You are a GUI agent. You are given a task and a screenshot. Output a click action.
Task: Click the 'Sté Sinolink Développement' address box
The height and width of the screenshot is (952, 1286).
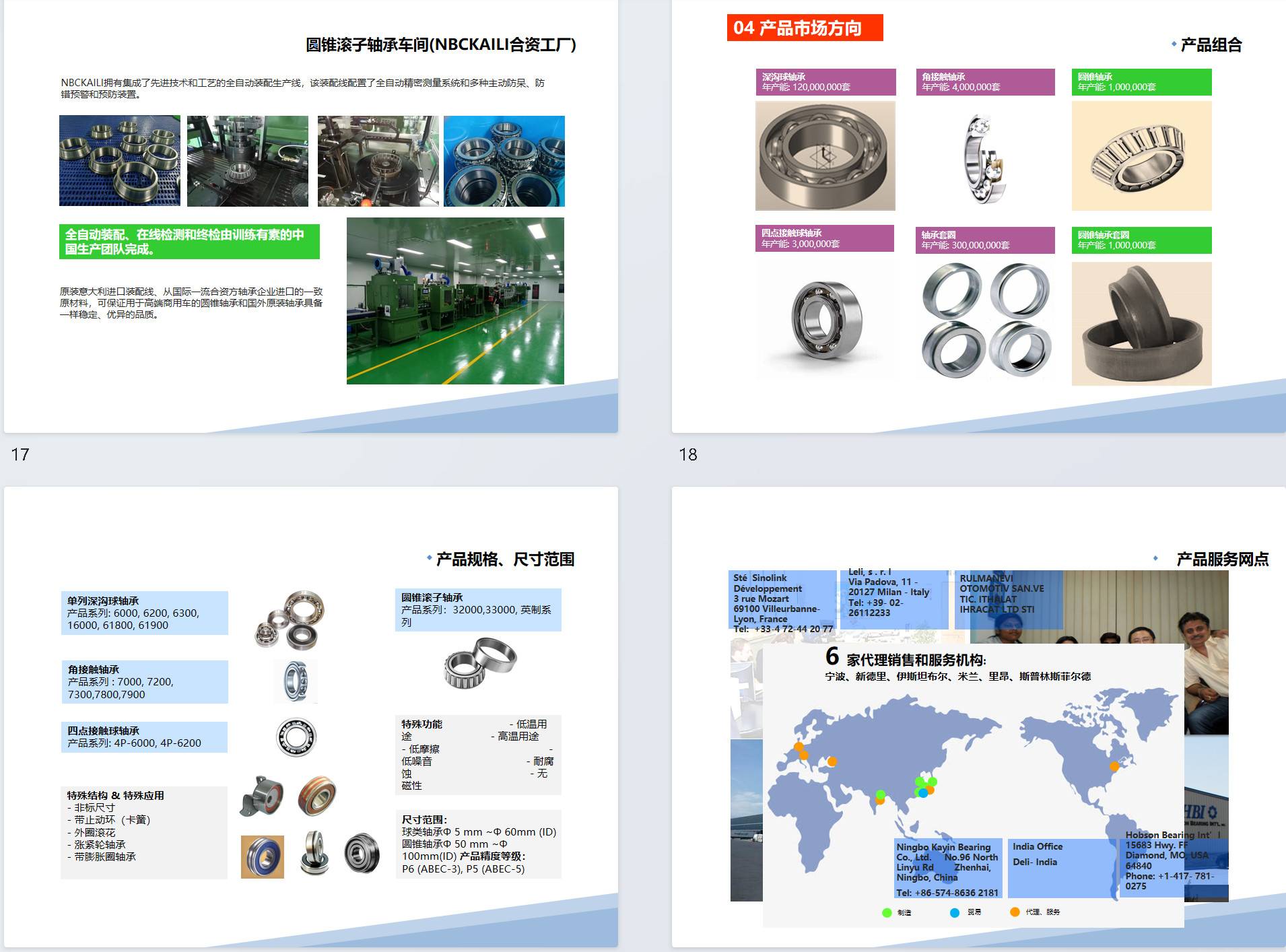tap(782, 601)
